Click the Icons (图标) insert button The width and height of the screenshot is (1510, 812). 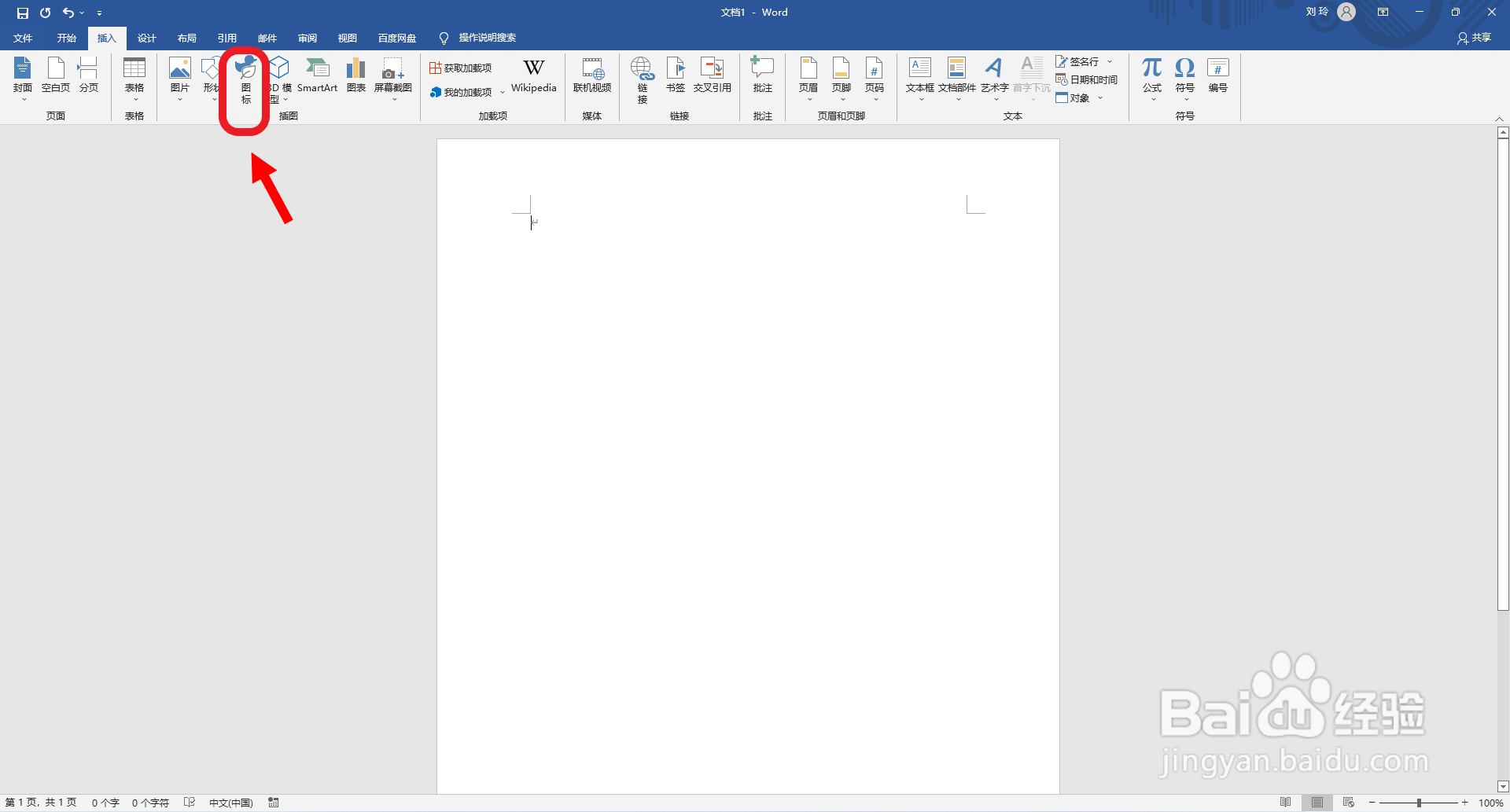click(246, 80)
